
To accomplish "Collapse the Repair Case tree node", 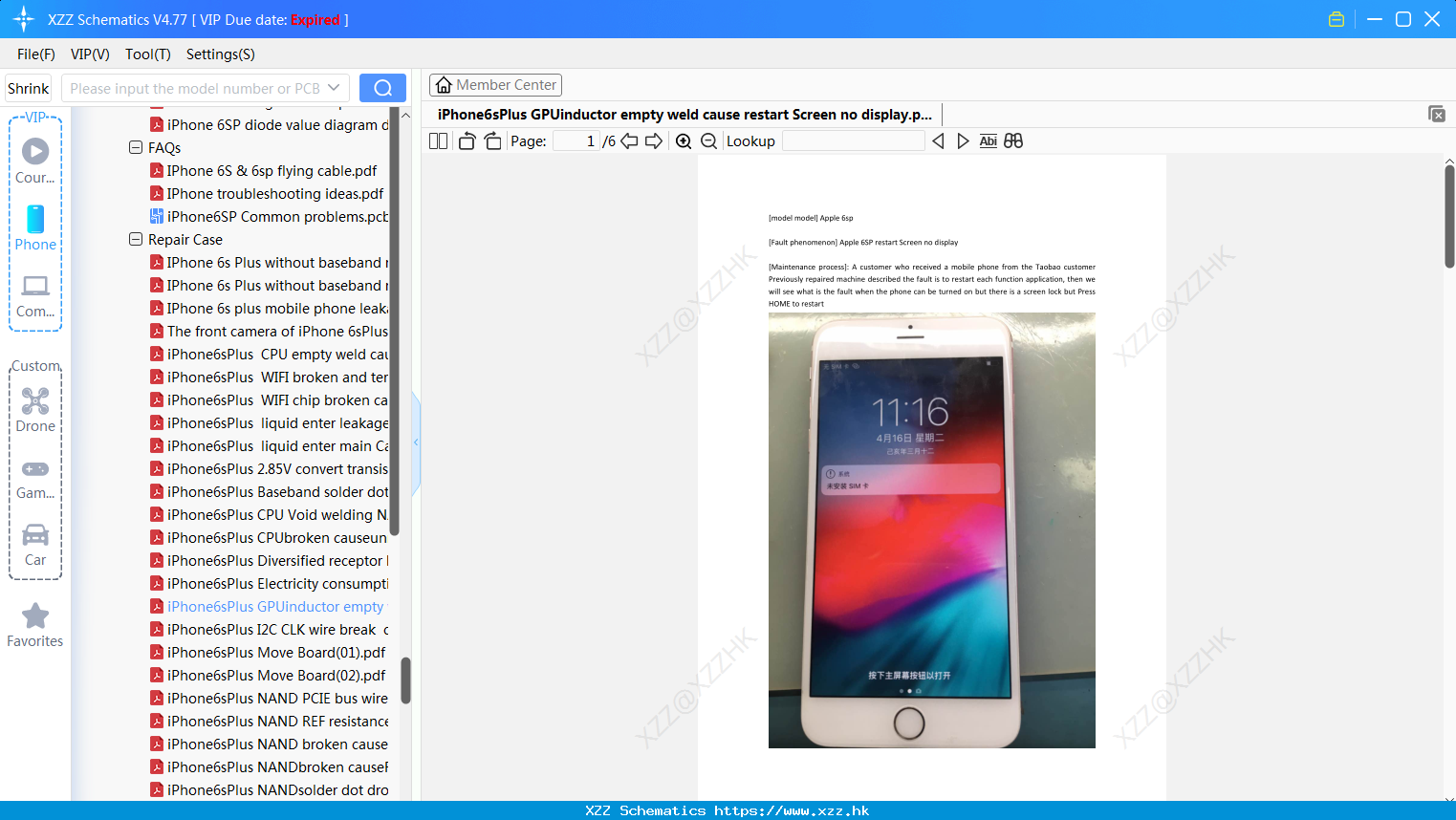I will click(x=136, y=239).
